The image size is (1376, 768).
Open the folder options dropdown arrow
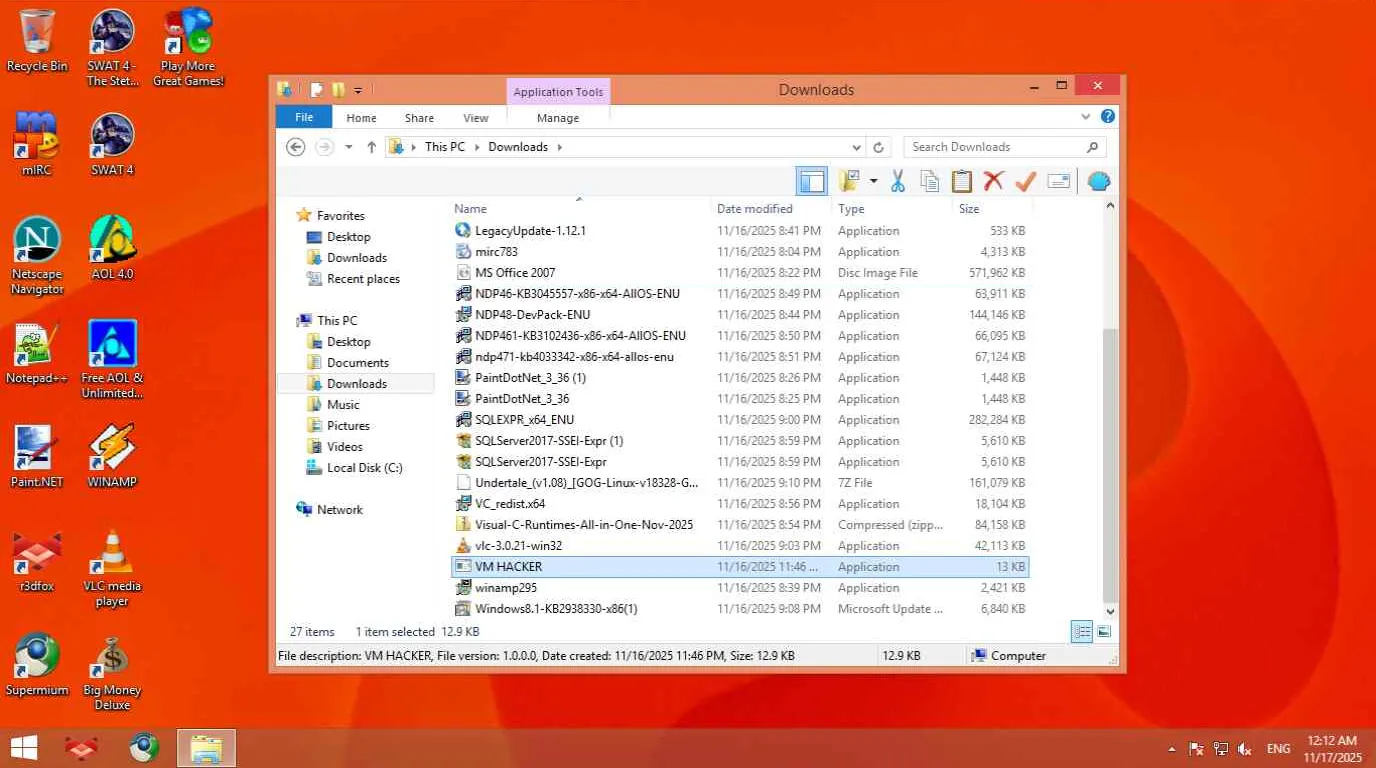point(873,181)
